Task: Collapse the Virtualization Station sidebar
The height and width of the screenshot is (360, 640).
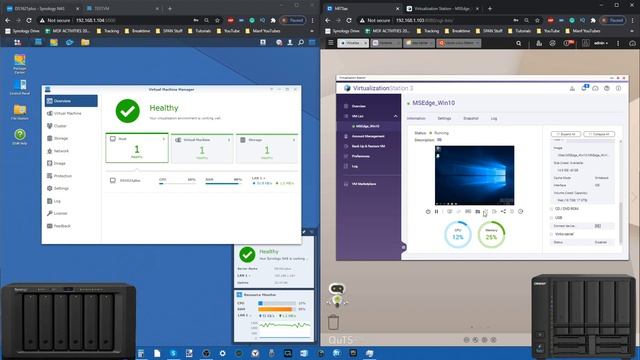Action: pos(403,247)
